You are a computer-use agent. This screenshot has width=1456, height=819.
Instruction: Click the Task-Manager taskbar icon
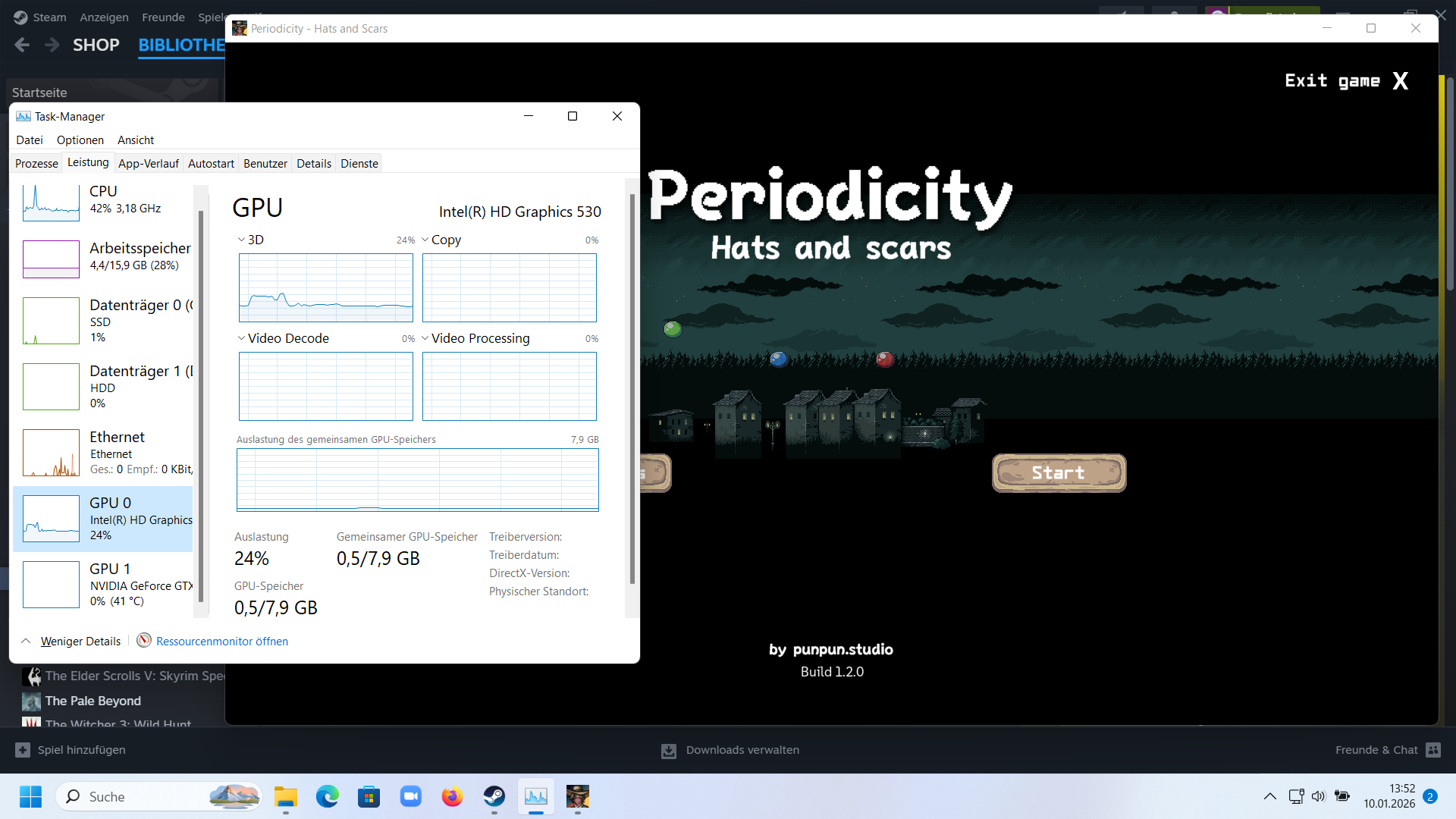536,796
